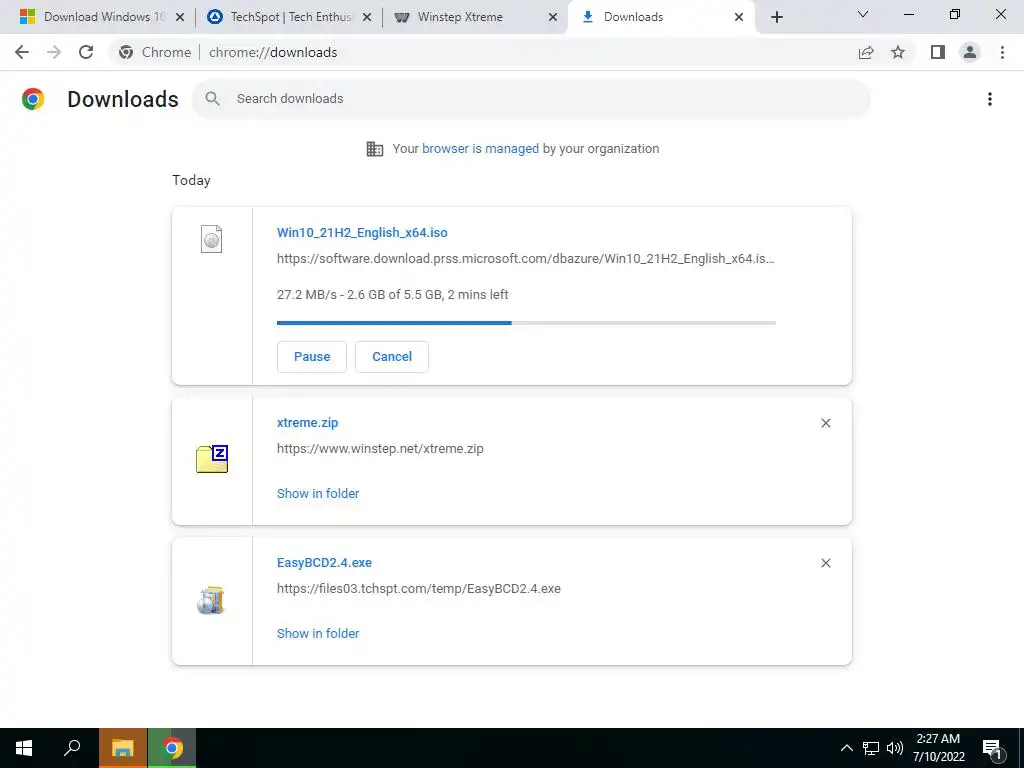This screenshot has height=768, width=1024.
Task: Click the Downloads page title
Action: point(123,99)
